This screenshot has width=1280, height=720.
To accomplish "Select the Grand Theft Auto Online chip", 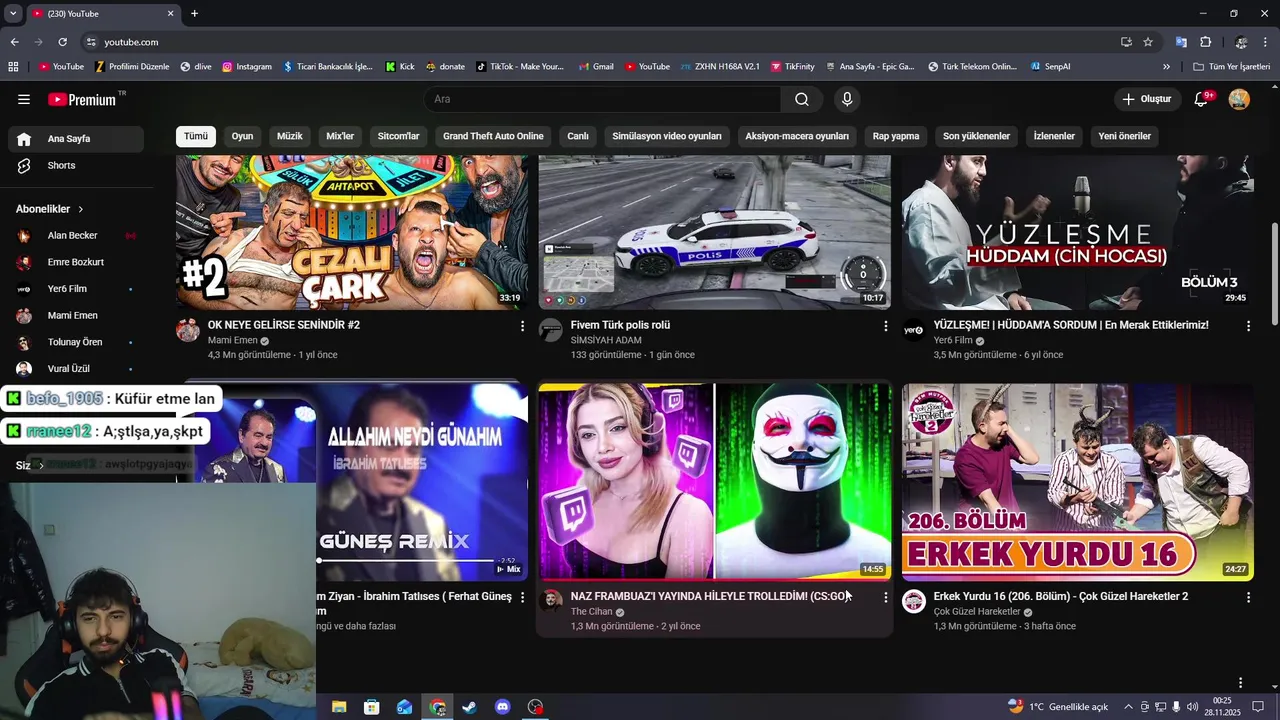I will pos(493,136).
